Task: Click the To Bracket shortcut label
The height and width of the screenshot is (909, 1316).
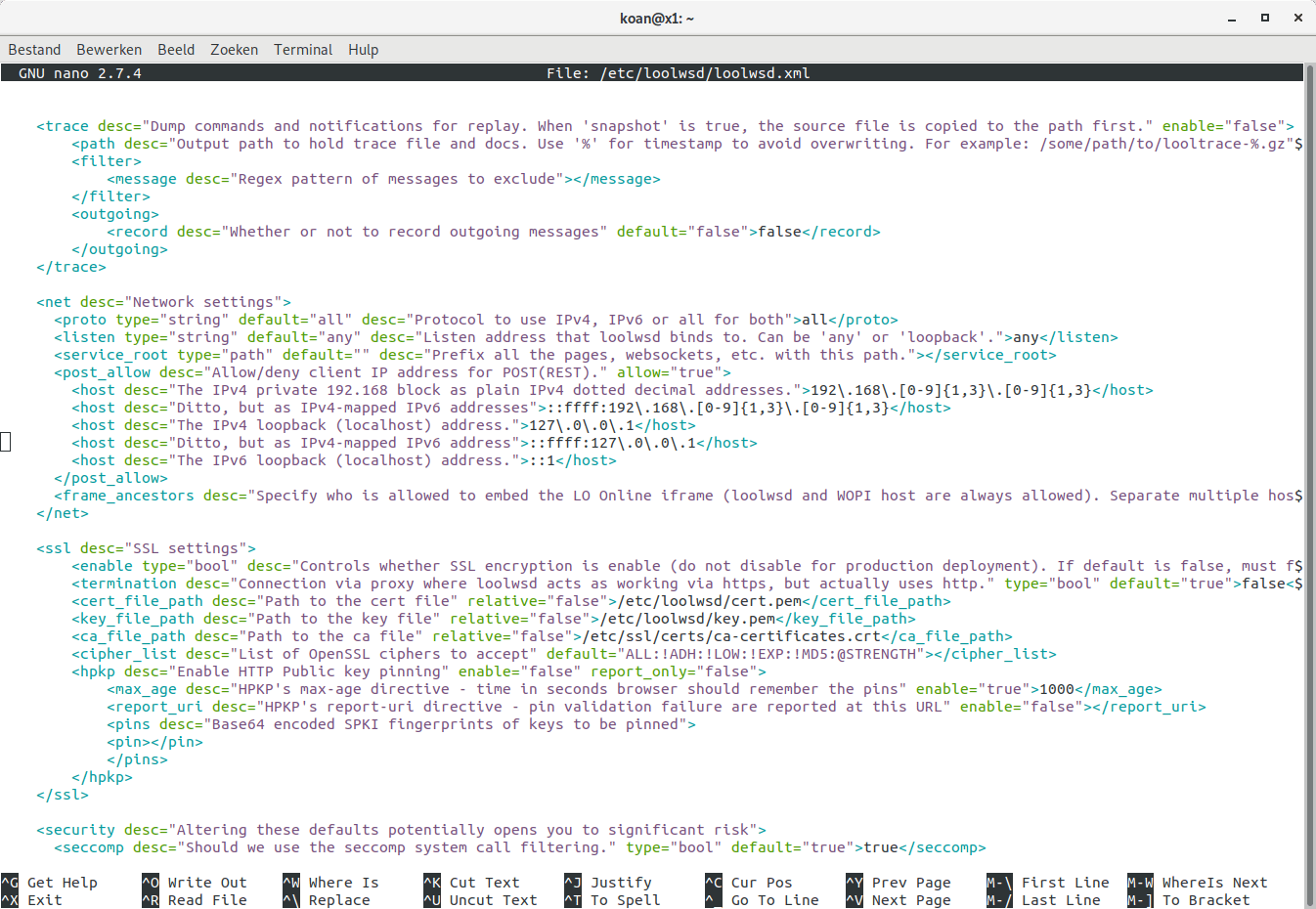Action: [x=1206, y=900]
